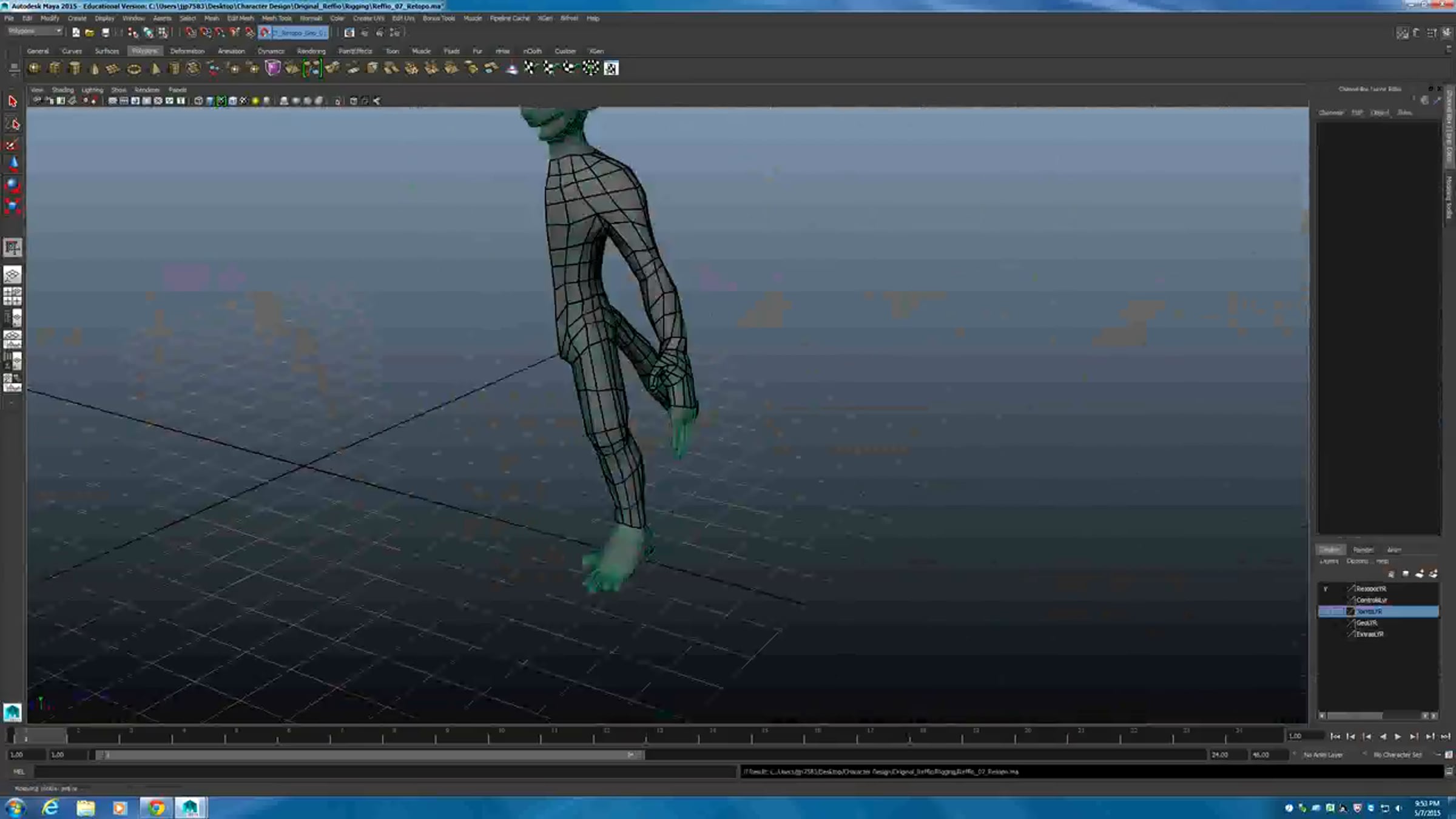Open the Polygons menu set dropdown
1456x819 pixels.
35,32
